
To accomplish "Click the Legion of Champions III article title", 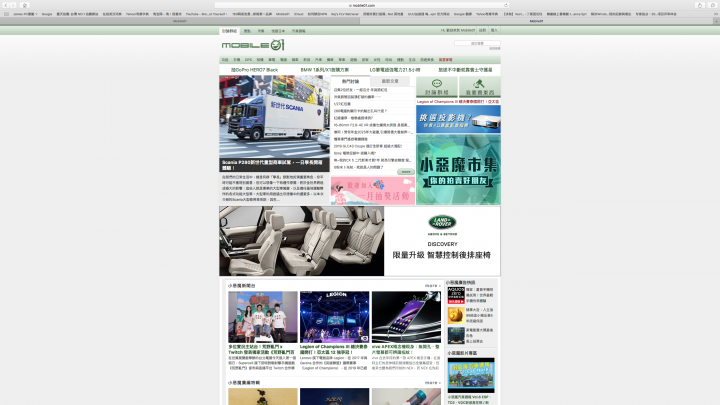I will [334, 349].
